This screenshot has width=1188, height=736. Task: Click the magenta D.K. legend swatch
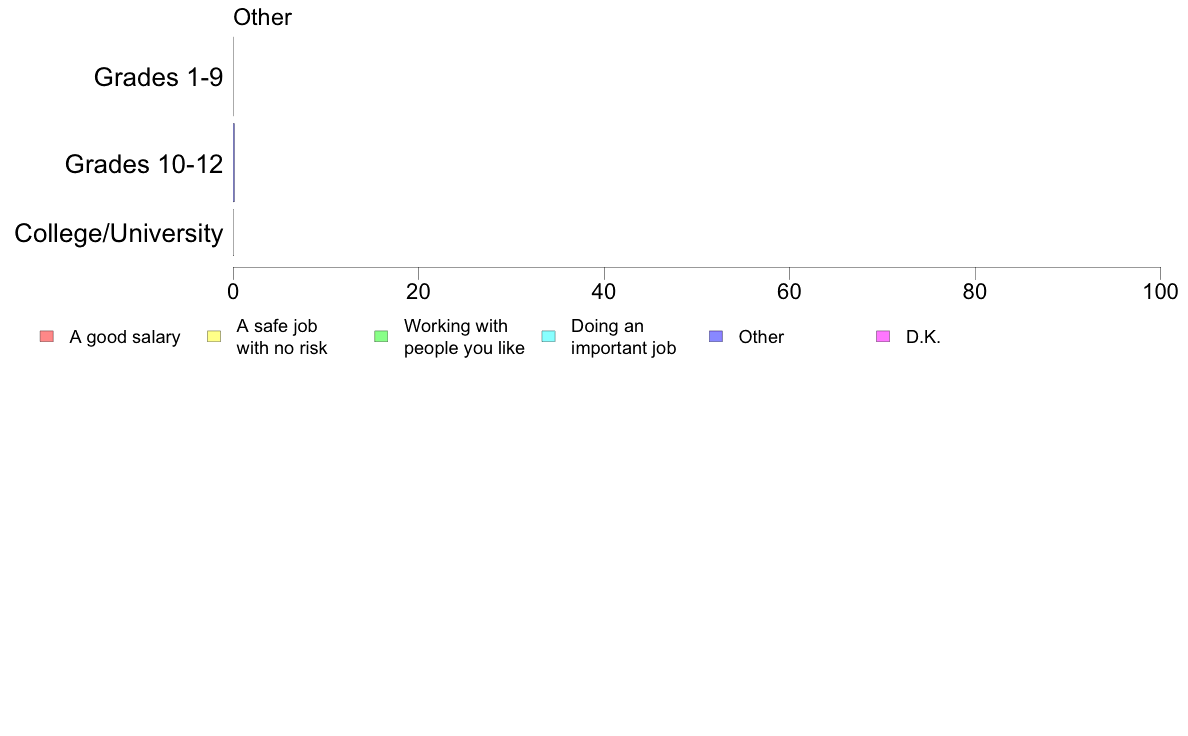883,337
